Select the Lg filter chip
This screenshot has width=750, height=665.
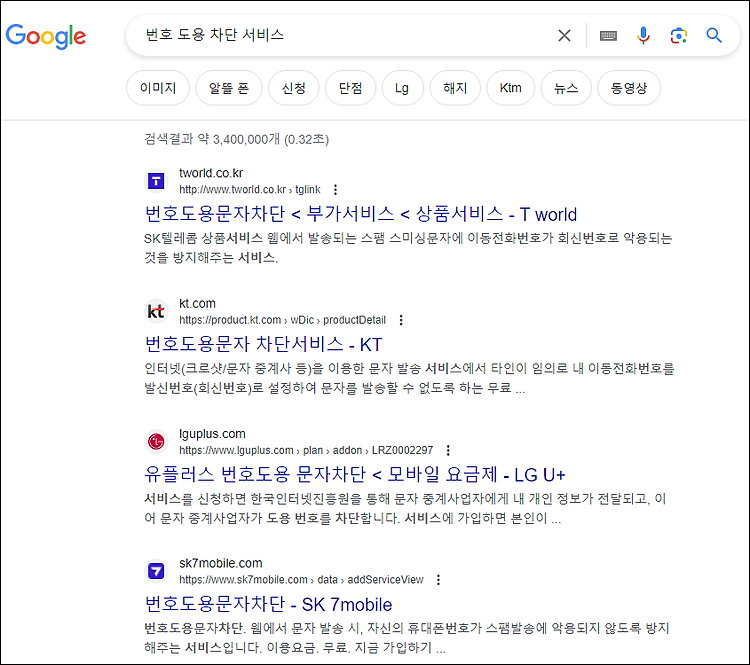(402, 88)
